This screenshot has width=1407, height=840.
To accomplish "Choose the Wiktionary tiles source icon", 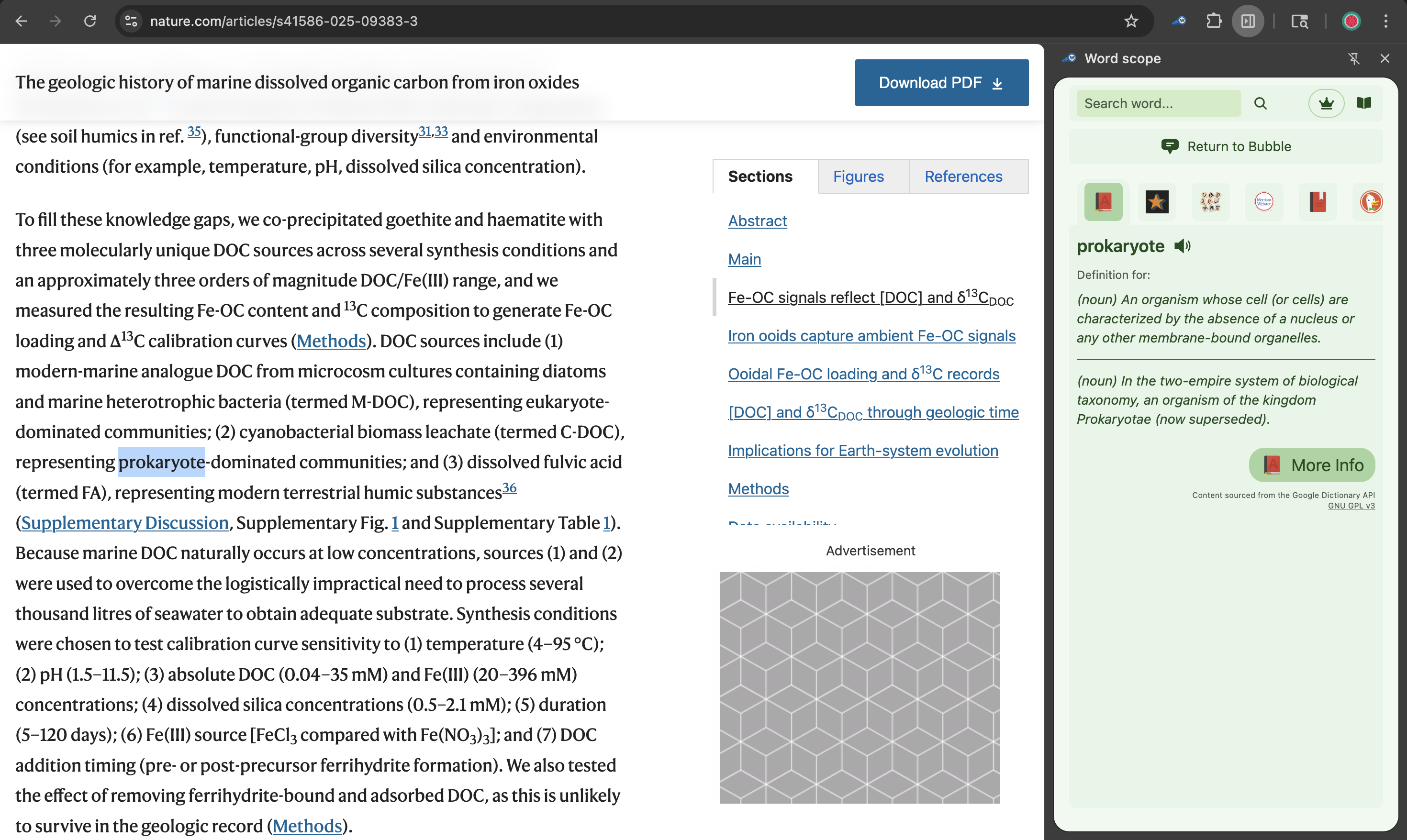I will (x=1210, y=201).
